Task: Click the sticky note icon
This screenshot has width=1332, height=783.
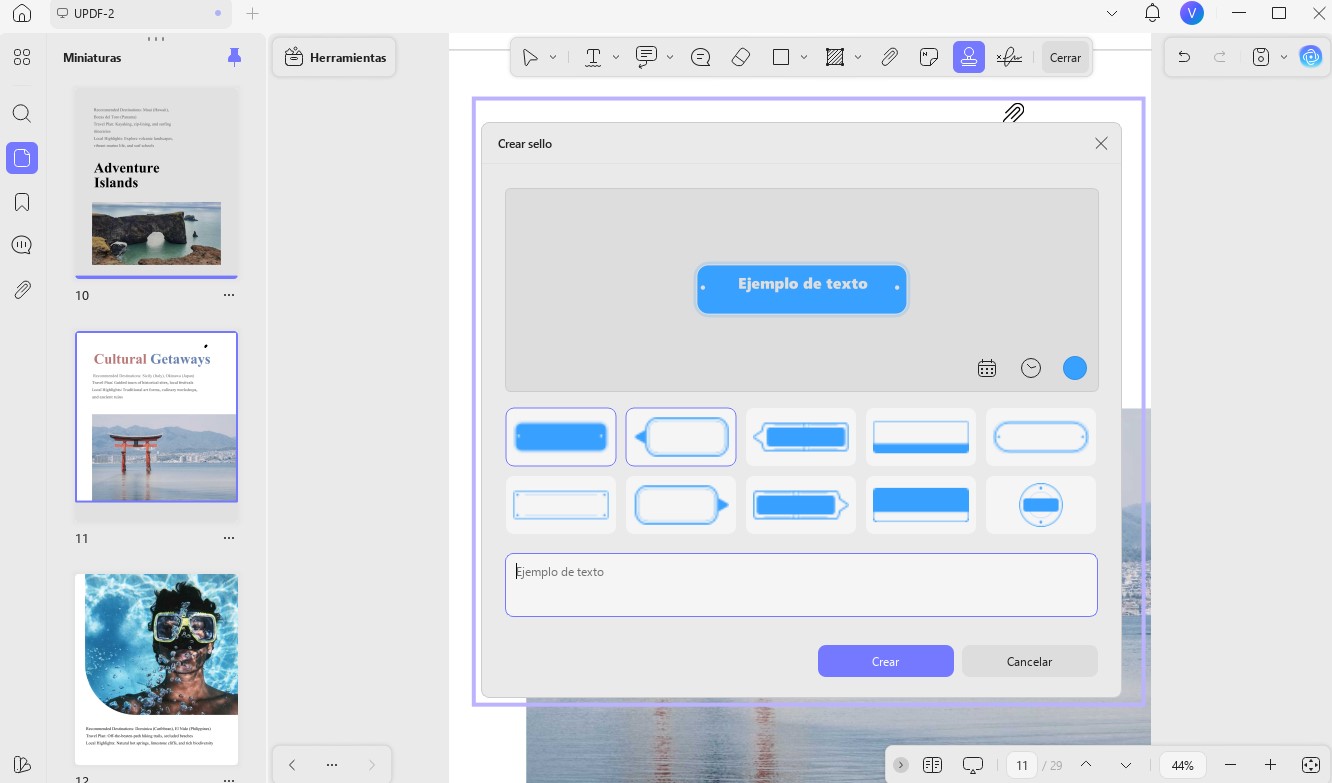Action: click(x=929, y=57)
